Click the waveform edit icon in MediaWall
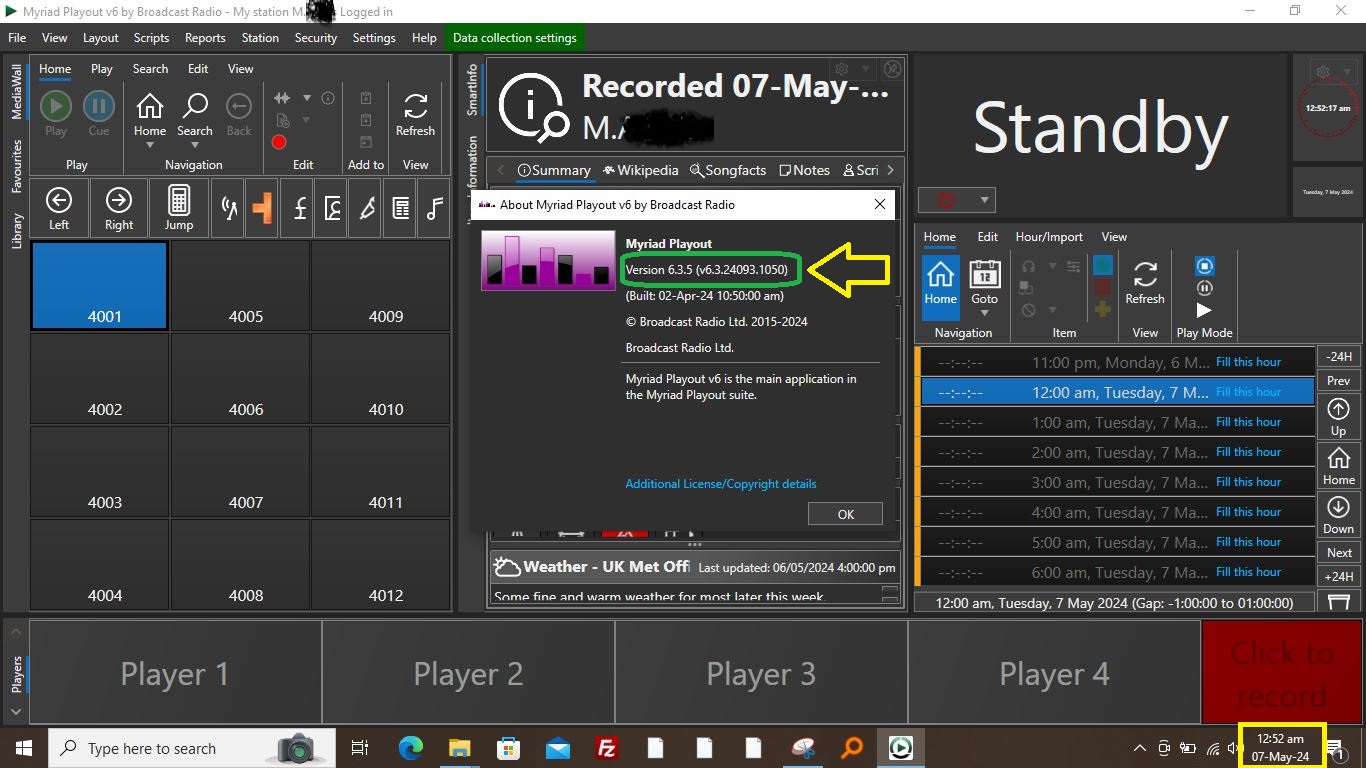 [282, 98]
